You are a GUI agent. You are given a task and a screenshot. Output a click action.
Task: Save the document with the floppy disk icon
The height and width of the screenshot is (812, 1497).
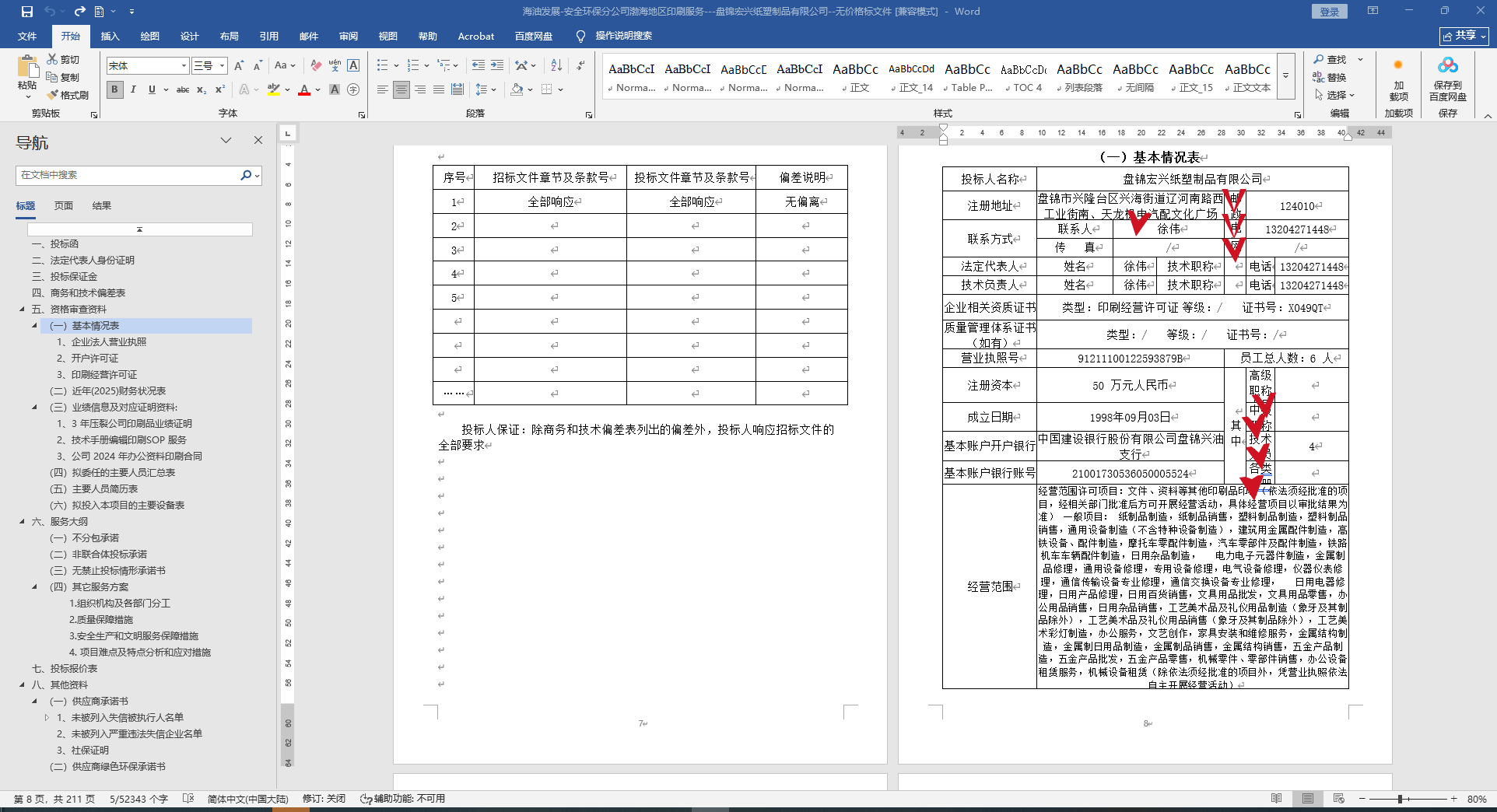click(27, 12)
